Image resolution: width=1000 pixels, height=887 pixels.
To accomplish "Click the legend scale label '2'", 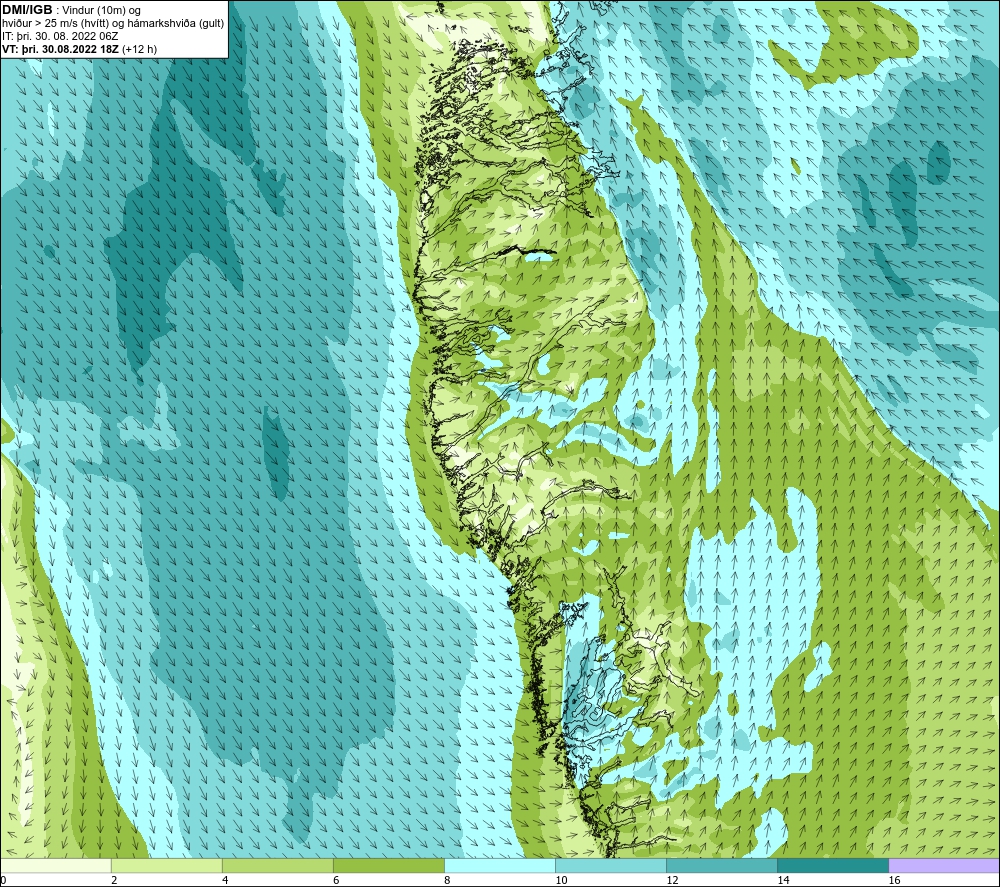I will point(114,880).
